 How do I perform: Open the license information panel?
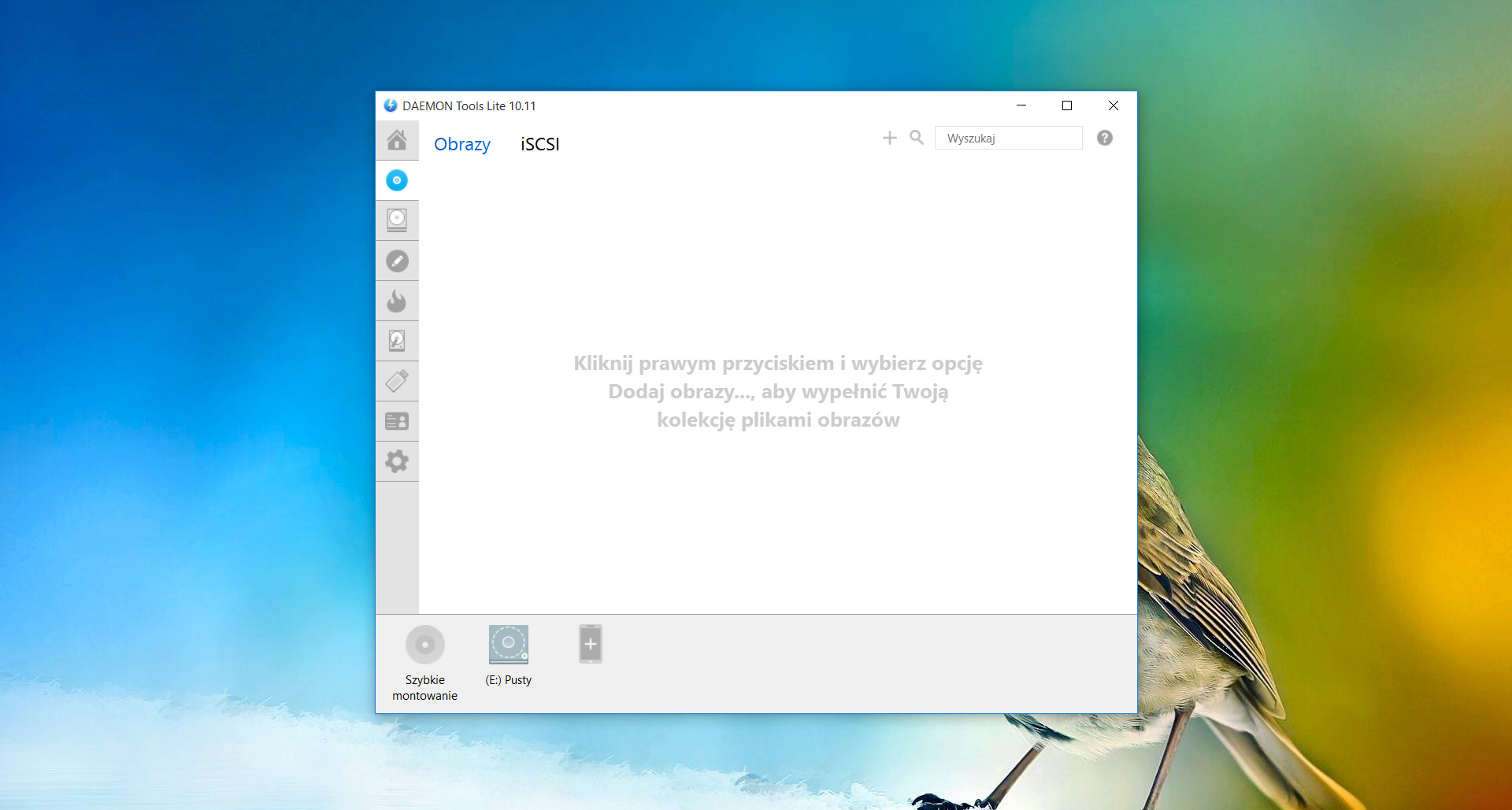(x=397, y=421)
